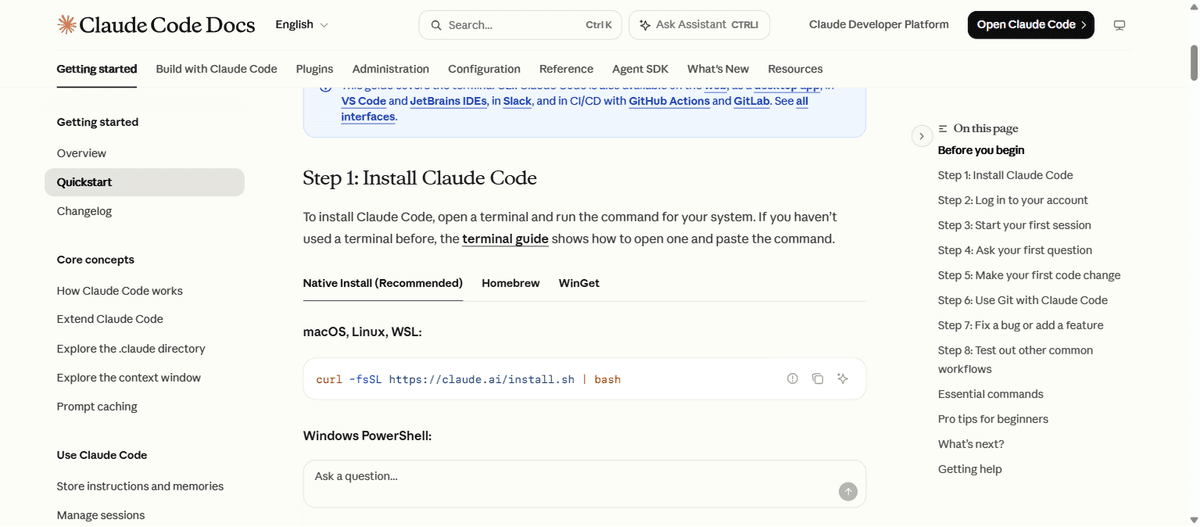Click the info icon in curl code block

[793, 379]
